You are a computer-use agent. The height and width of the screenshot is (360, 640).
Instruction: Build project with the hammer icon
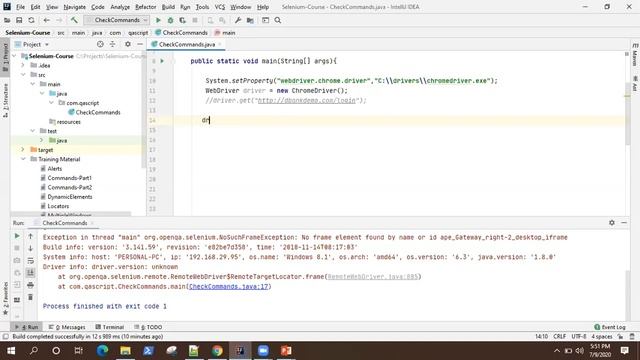[74, 20]
